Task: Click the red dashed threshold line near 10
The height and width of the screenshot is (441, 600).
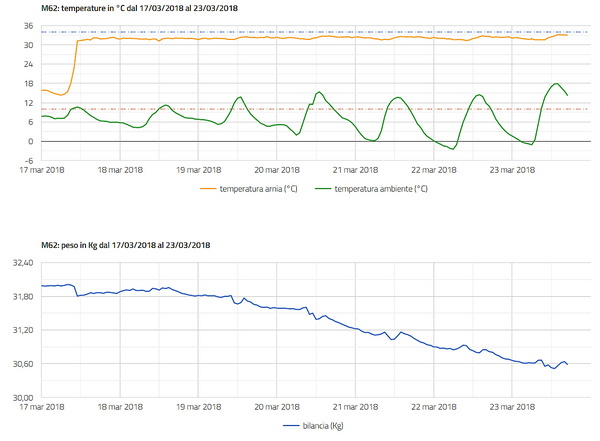Action: 300,109
